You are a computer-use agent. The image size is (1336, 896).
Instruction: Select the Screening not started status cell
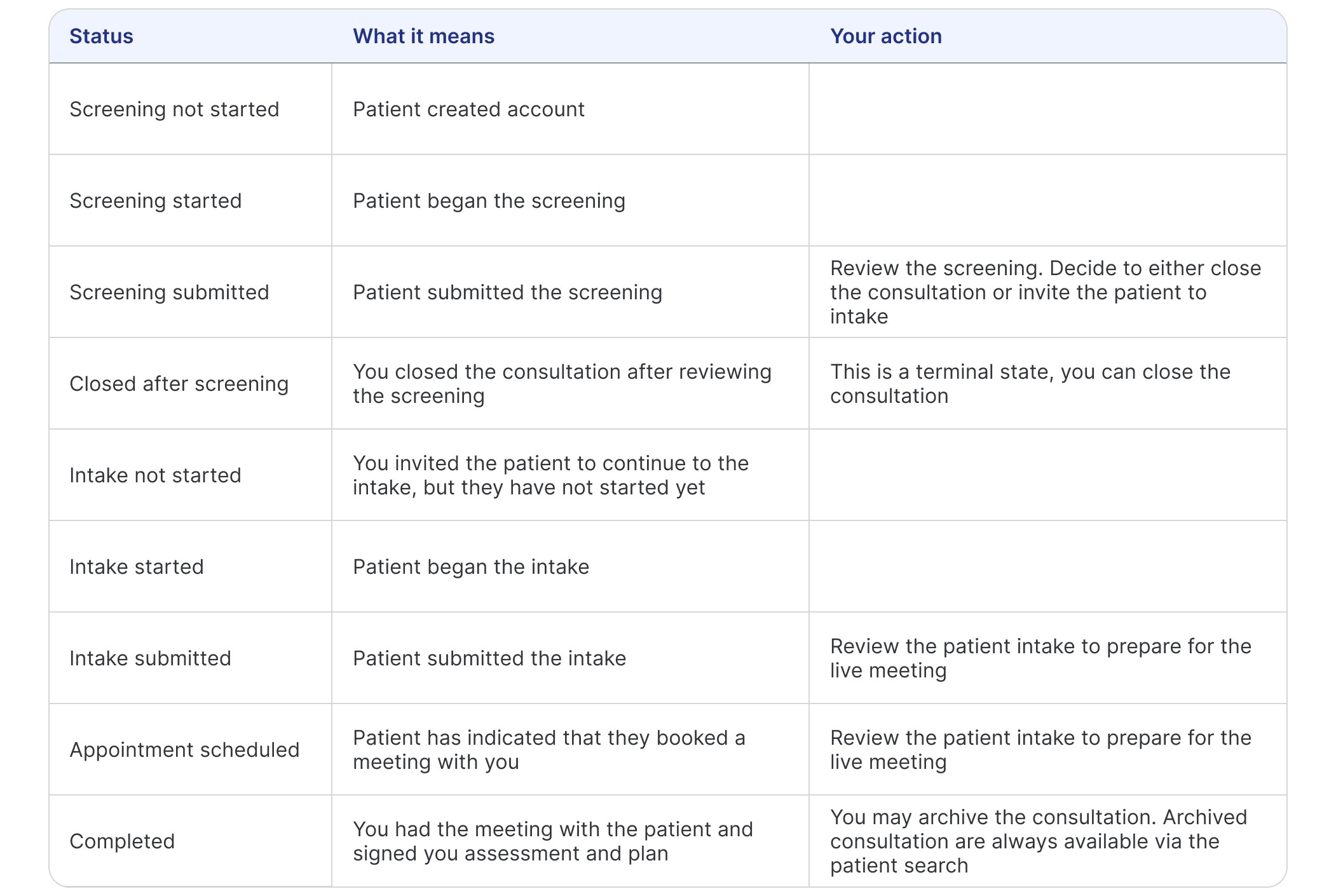tap(174, 109)
